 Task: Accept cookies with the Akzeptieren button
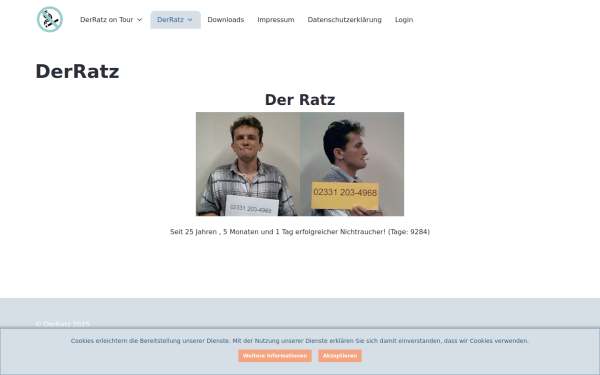(340, 356)
